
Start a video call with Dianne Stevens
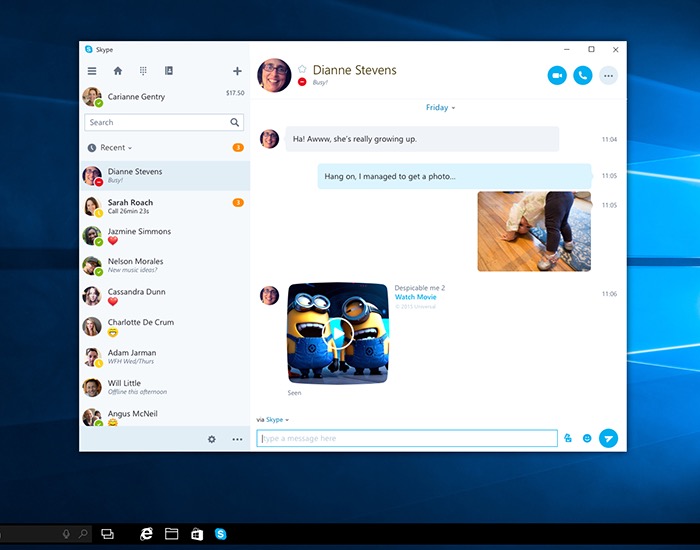click(x=557, y=75)
